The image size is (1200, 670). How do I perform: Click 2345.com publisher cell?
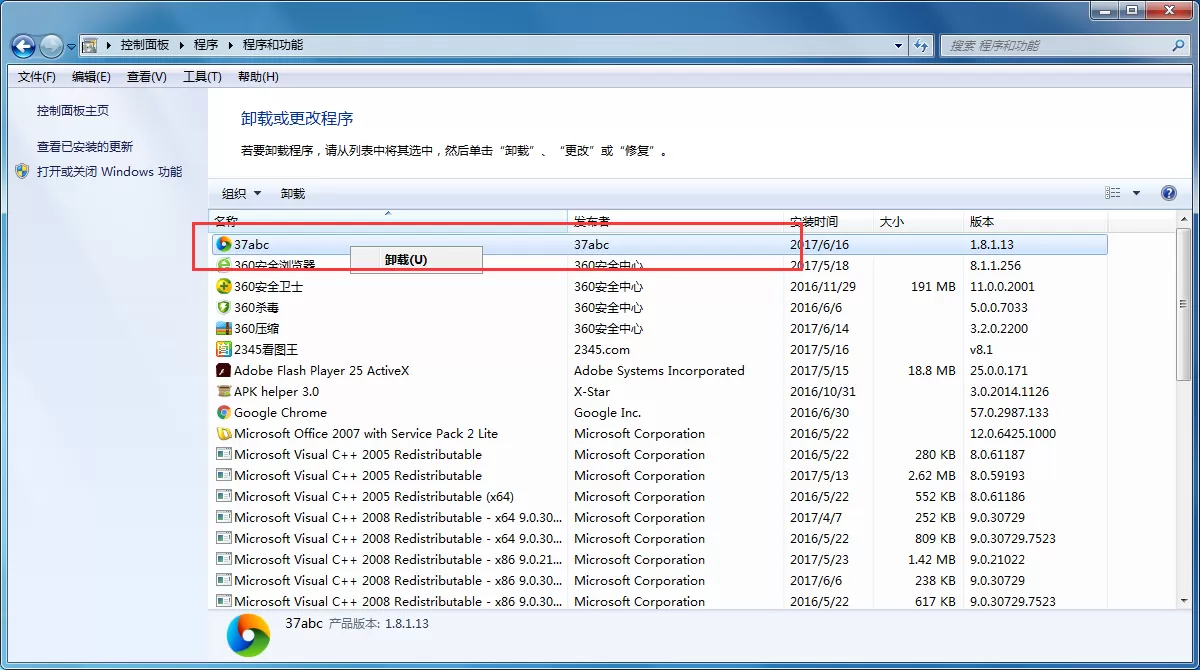(602, 349)
